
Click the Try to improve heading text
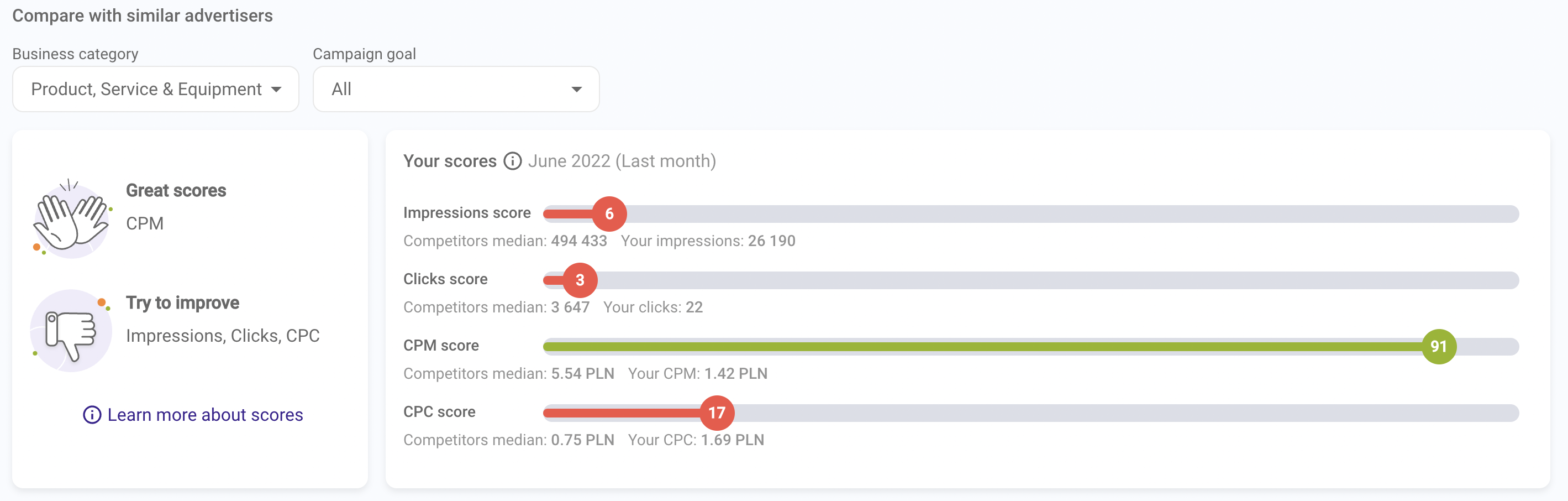[183, 303]
